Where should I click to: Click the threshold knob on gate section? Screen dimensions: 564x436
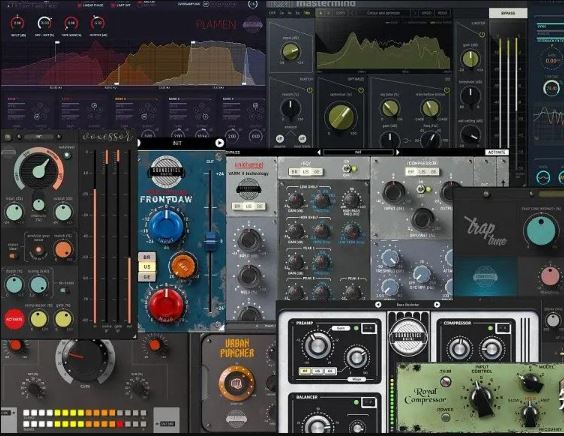(x=390, y=259)
